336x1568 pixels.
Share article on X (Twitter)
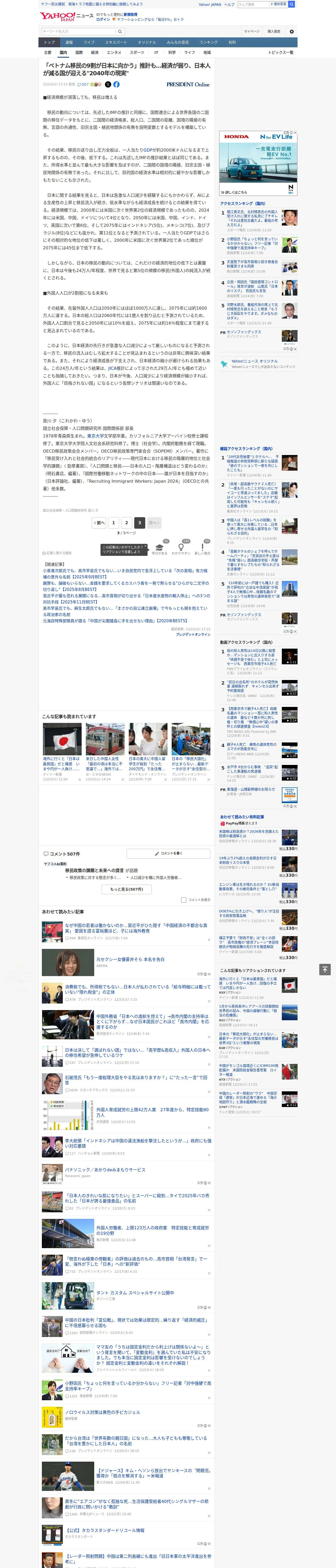pos(108,85)
